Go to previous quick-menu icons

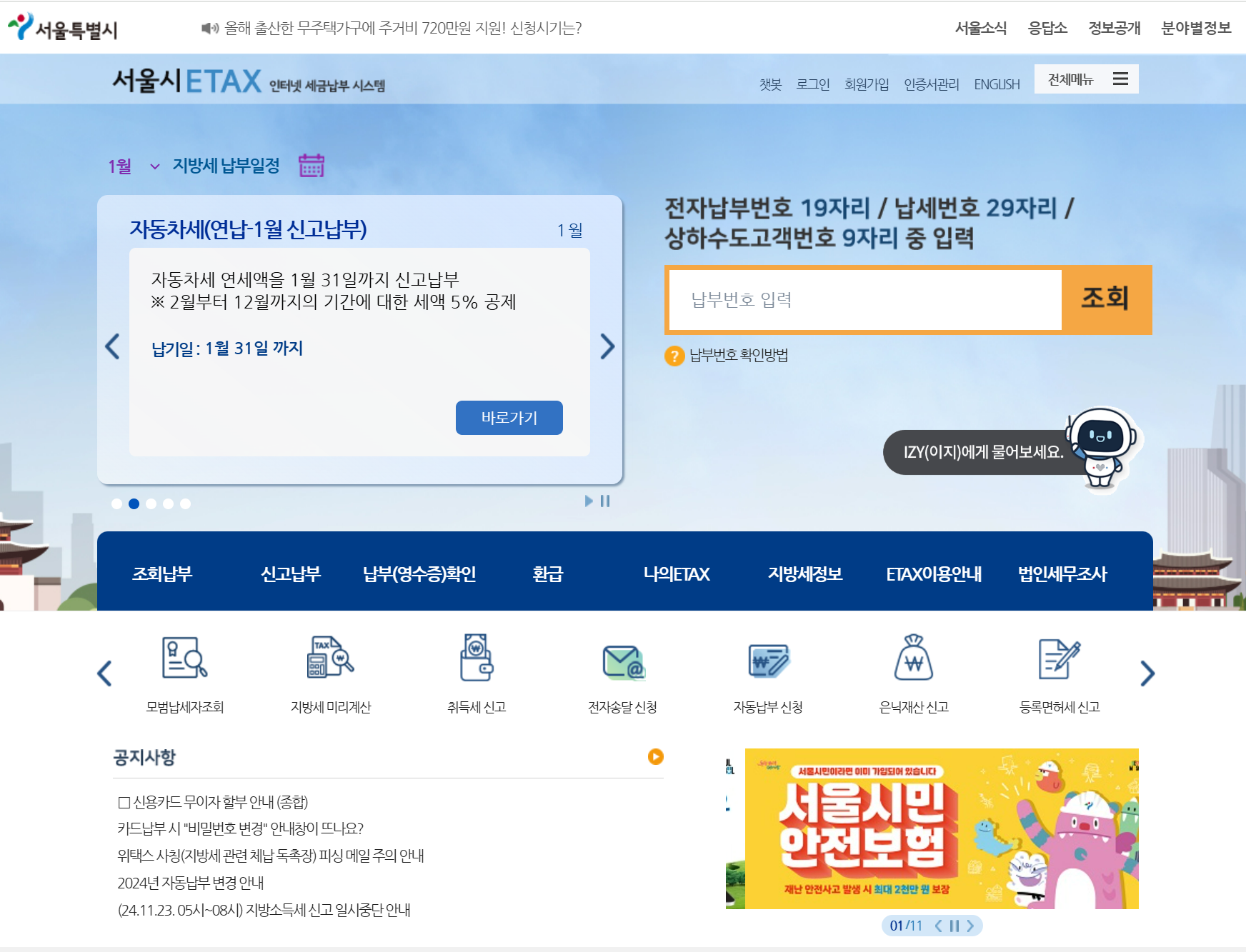tap(104, 673)
